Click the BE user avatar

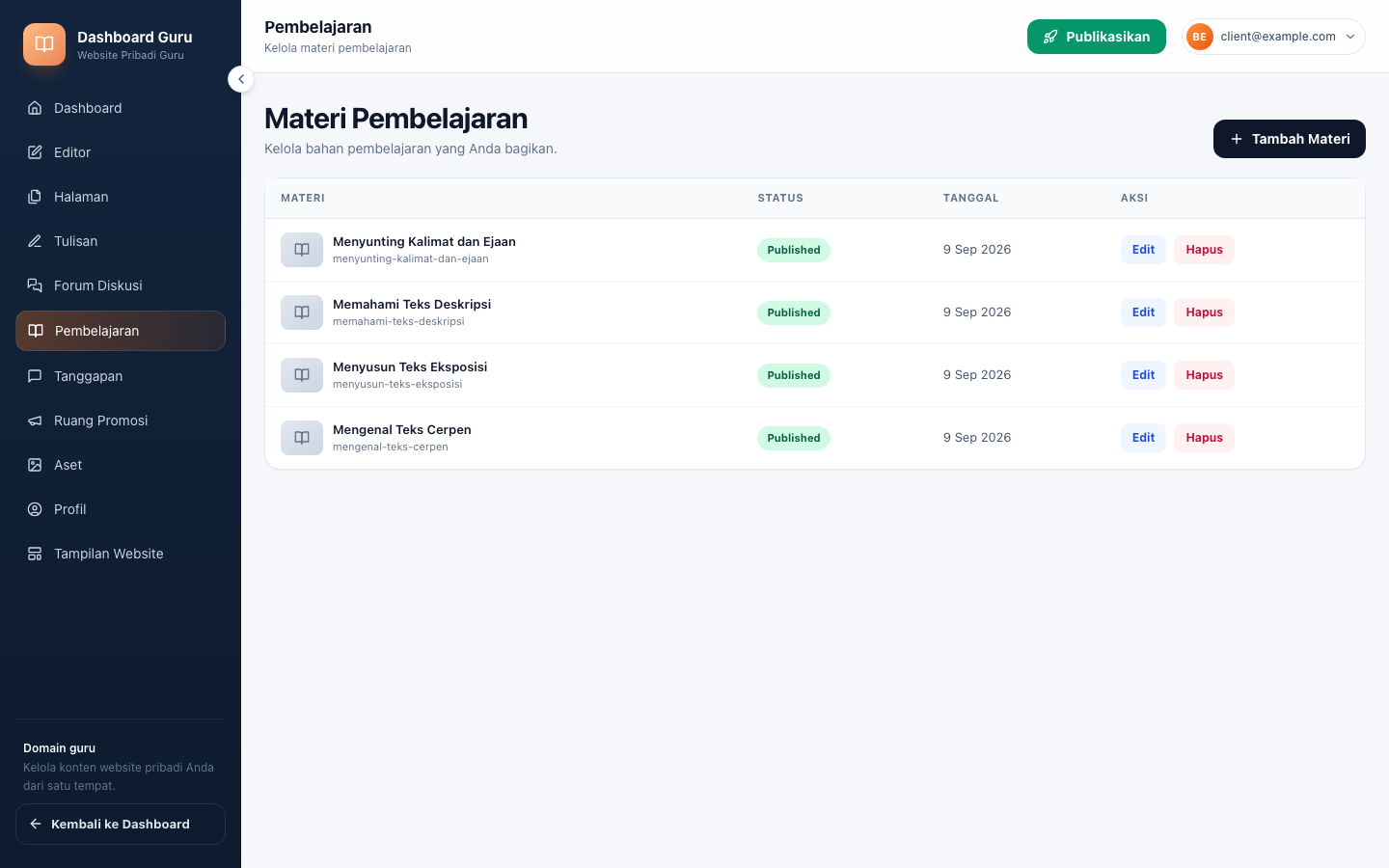pos(1199,37)
